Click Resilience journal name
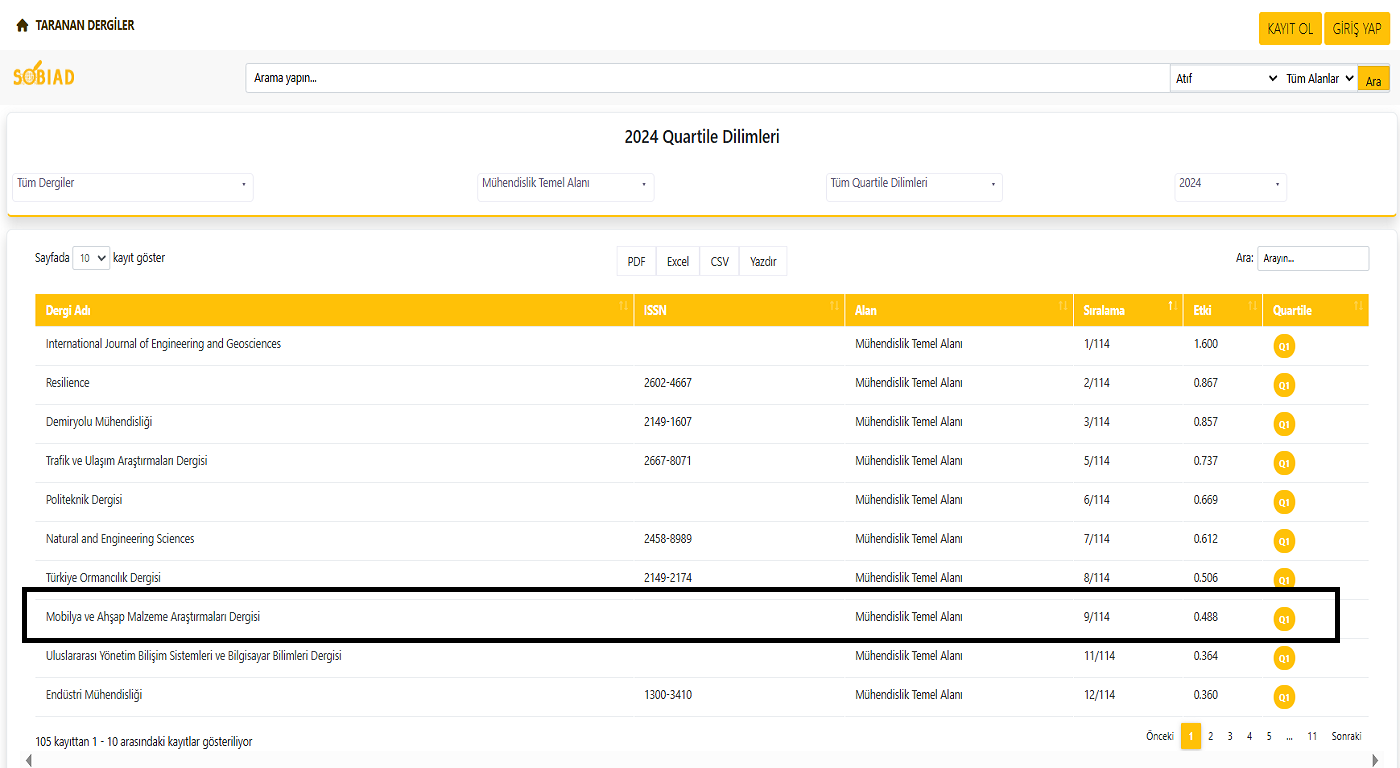 67,383
